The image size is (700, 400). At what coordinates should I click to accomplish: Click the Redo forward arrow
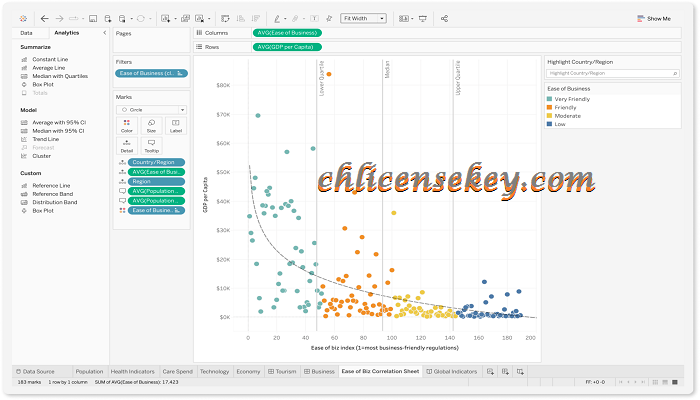(x=59, y=19)
